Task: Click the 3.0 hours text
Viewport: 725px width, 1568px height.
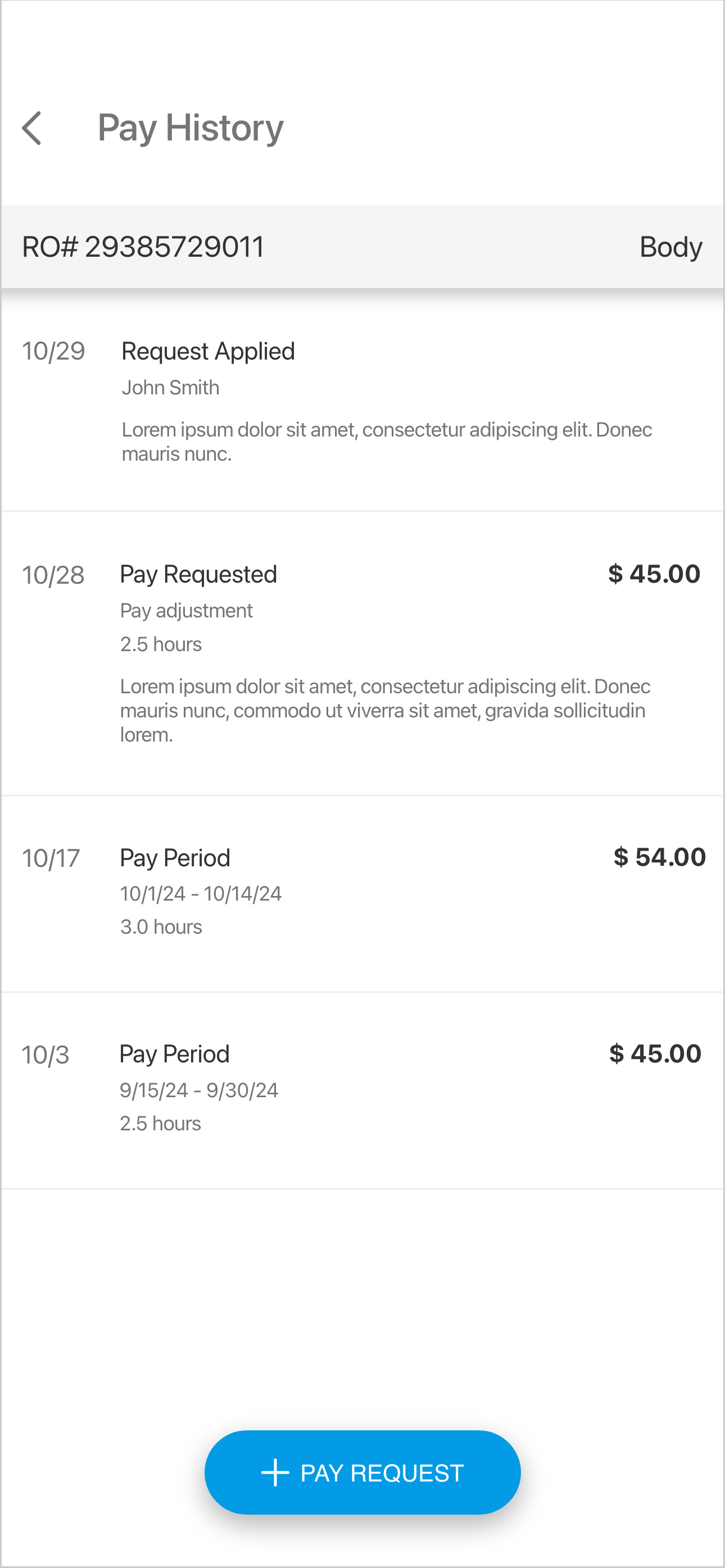Action: click(x=161, y=927)
